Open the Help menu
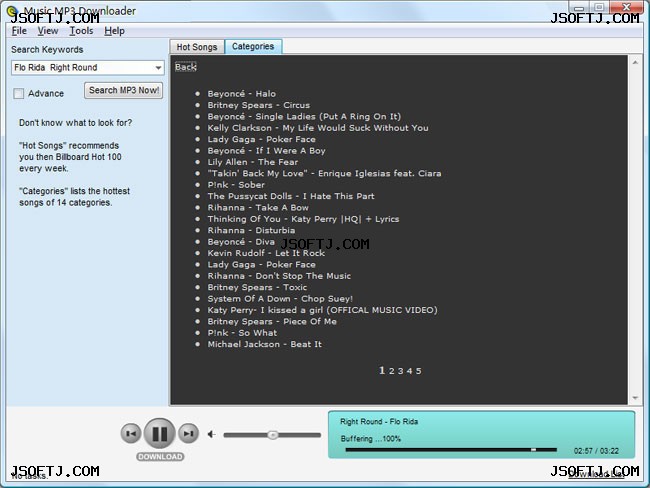Viewport: 650px width, 488px height. [x=114, y=31]
